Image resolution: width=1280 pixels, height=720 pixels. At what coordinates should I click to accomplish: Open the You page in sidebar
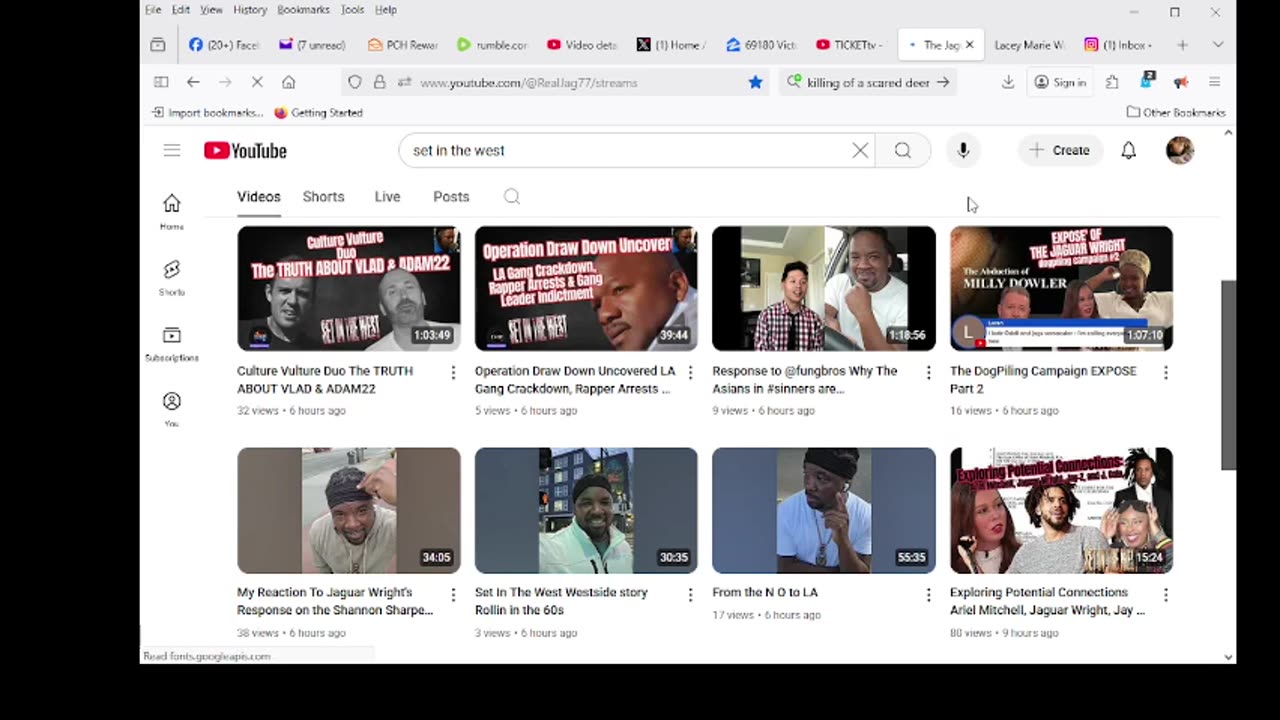(x=172, y=409)
